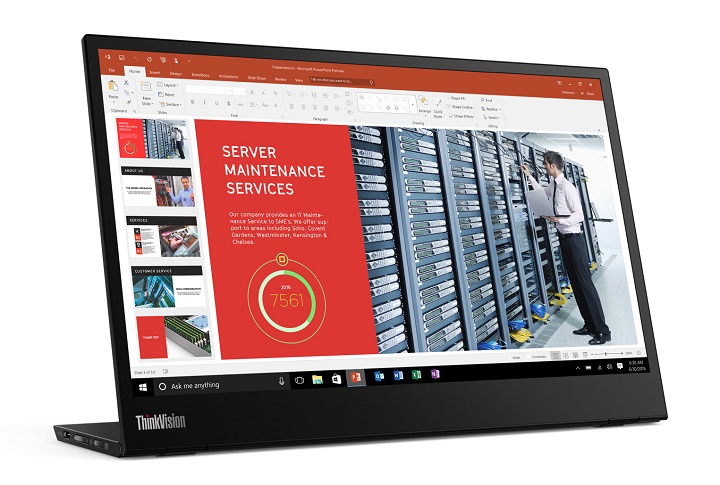Select the About Us slide thumbnail
Screen dimensions: 720x485
pyautogui.click(x=159, y=187)
